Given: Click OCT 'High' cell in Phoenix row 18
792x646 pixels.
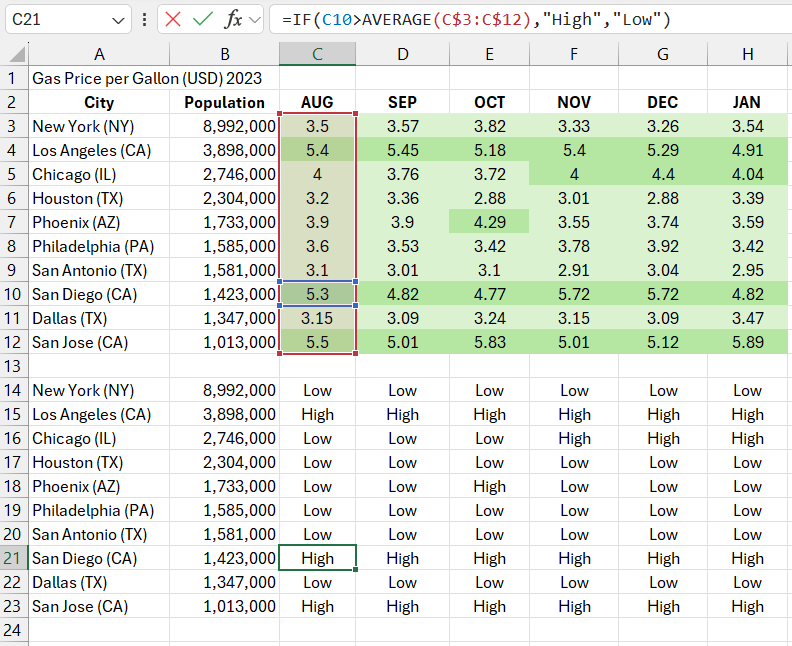Looking at the screenshot, I should [489, 486].
